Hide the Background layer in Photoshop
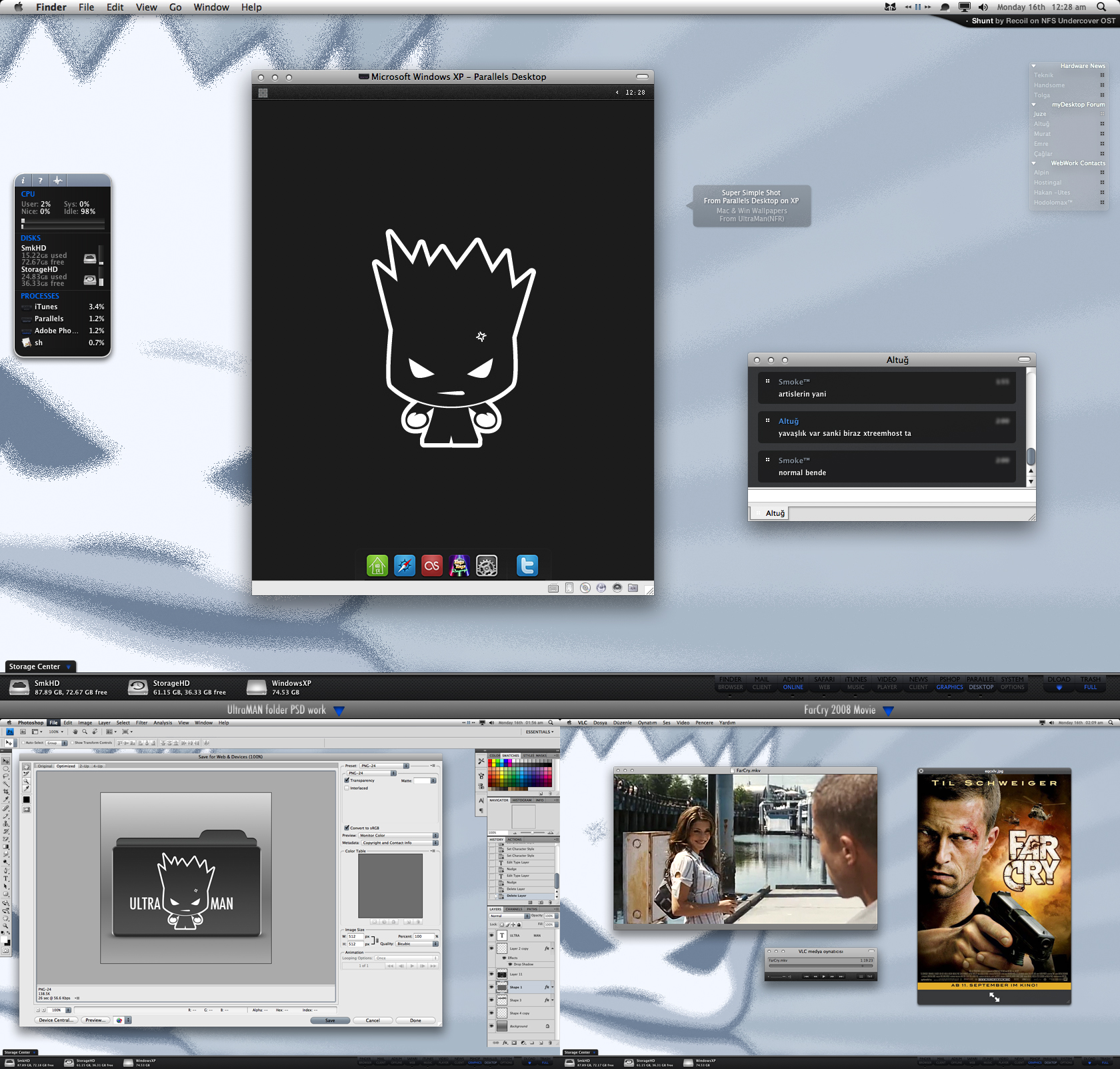 (492, 1026)
